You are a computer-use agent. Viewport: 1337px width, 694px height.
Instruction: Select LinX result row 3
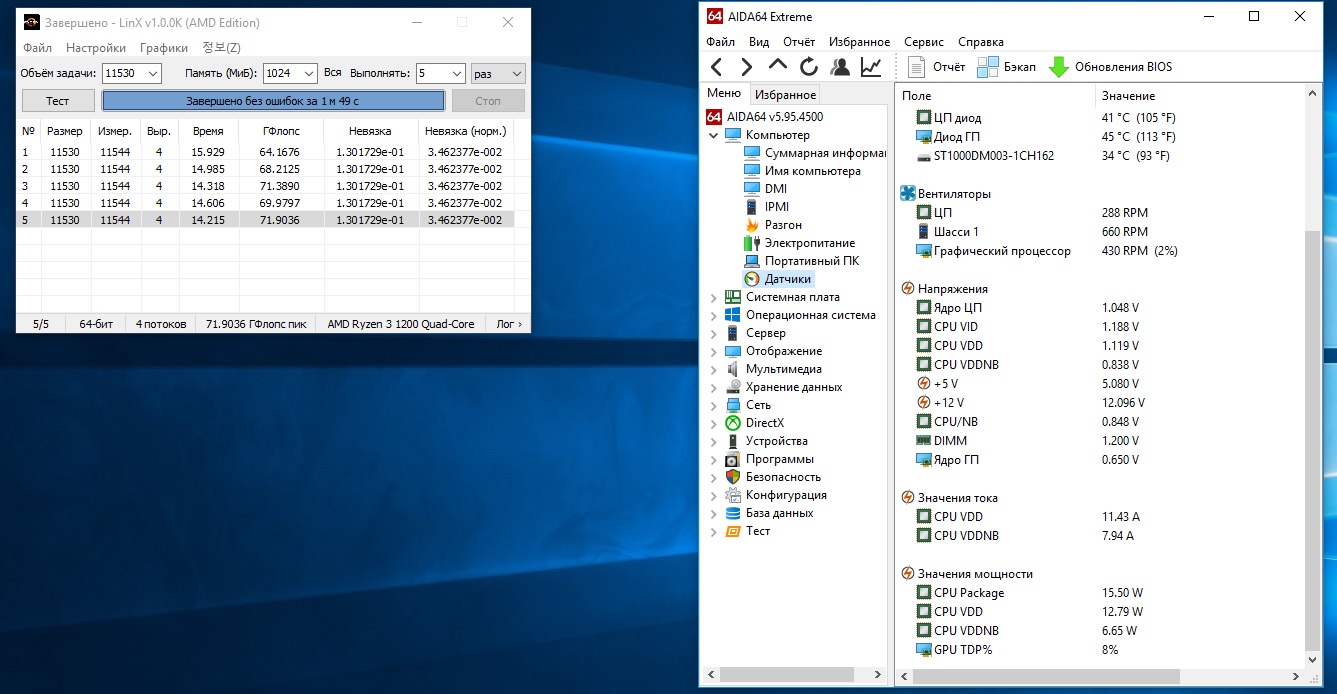[266, 186]
